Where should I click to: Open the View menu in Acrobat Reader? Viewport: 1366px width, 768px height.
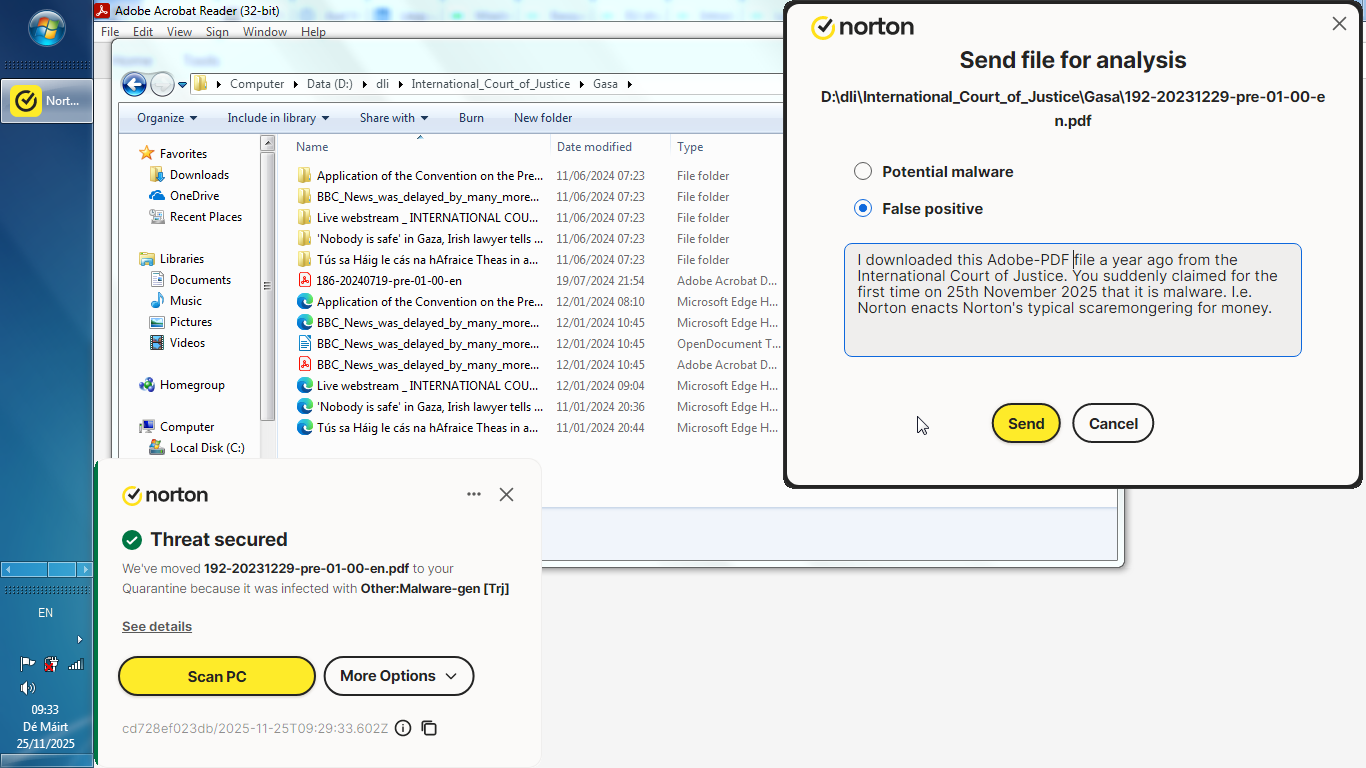(179, 32)
